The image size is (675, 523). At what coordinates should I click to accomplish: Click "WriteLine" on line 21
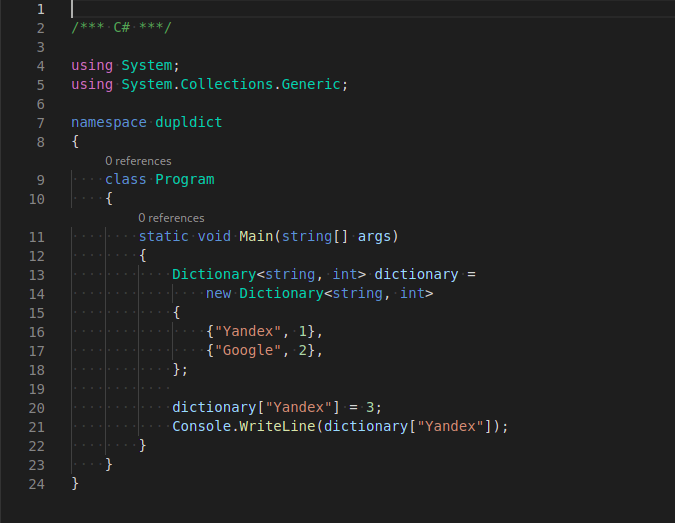277,426
